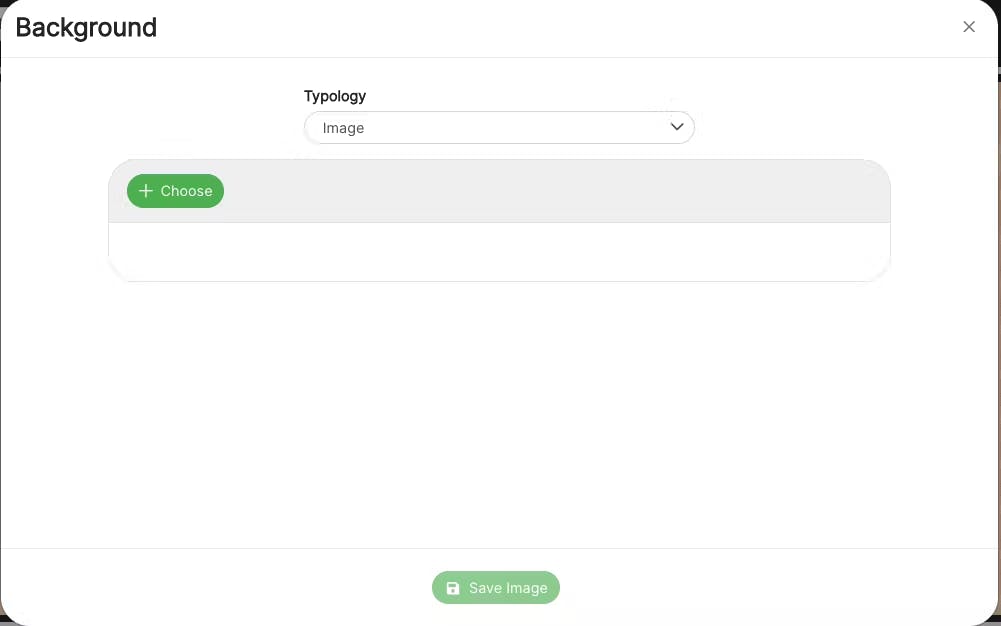Click the floppy disk icon beside Save Image
Viewport: 1001px width, 626px height.
click(453, 588)
